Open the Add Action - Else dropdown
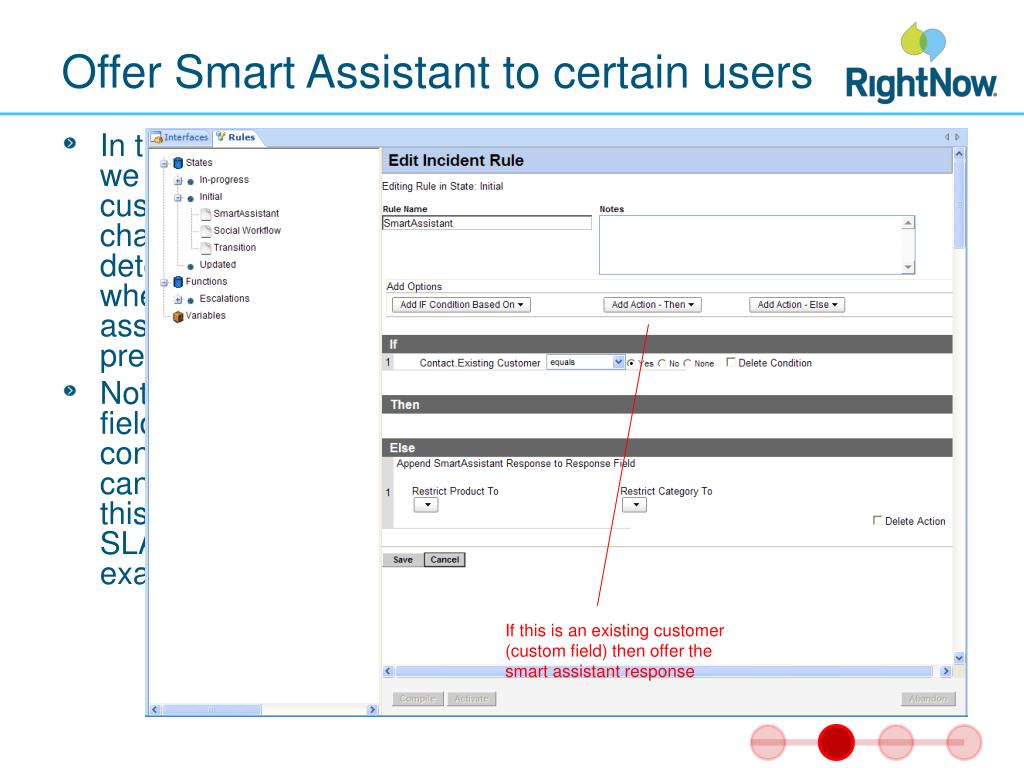This screenshot has width=1024, height=768. coord(797,305)
